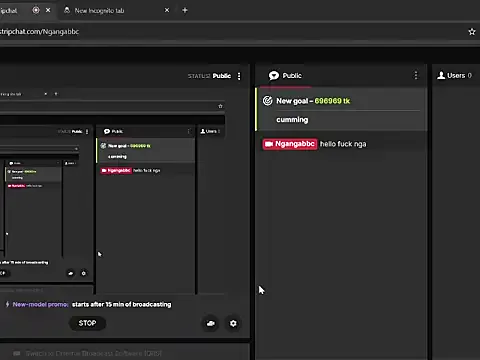Open a new browser tab with plus
480x360 pixels.
(x=185, y=10)
